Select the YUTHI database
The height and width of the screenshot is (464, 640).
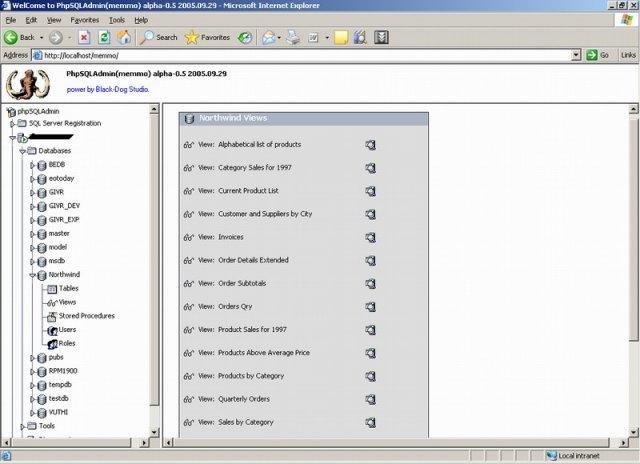(58, 412)
